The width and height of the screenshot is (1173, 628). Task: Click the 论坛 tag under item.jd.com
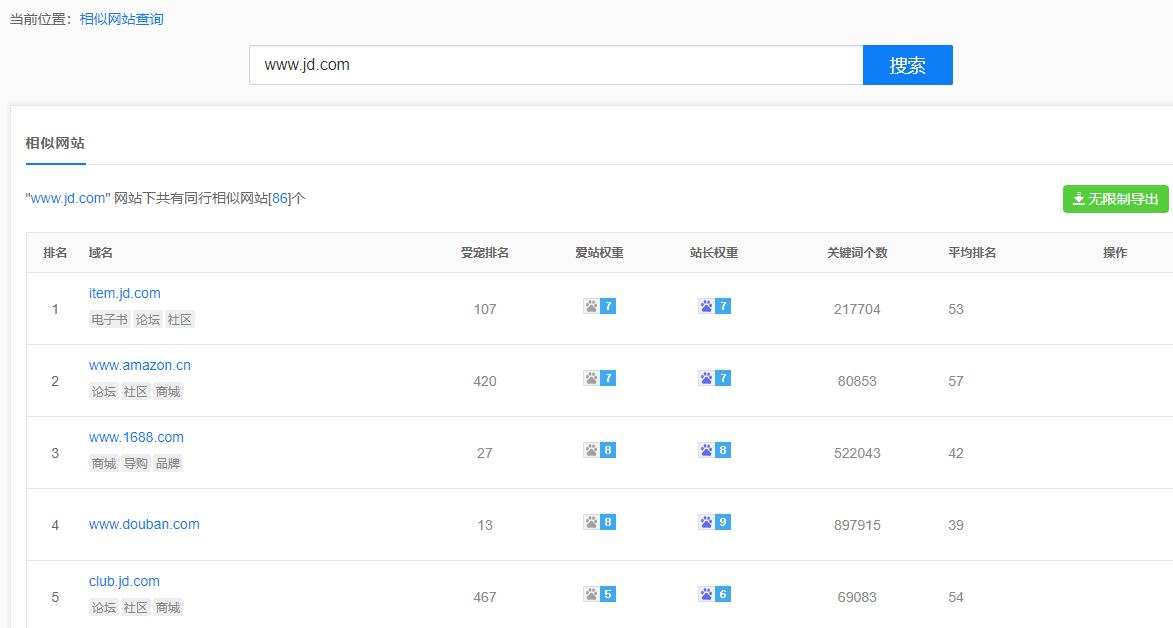[148, 320]
